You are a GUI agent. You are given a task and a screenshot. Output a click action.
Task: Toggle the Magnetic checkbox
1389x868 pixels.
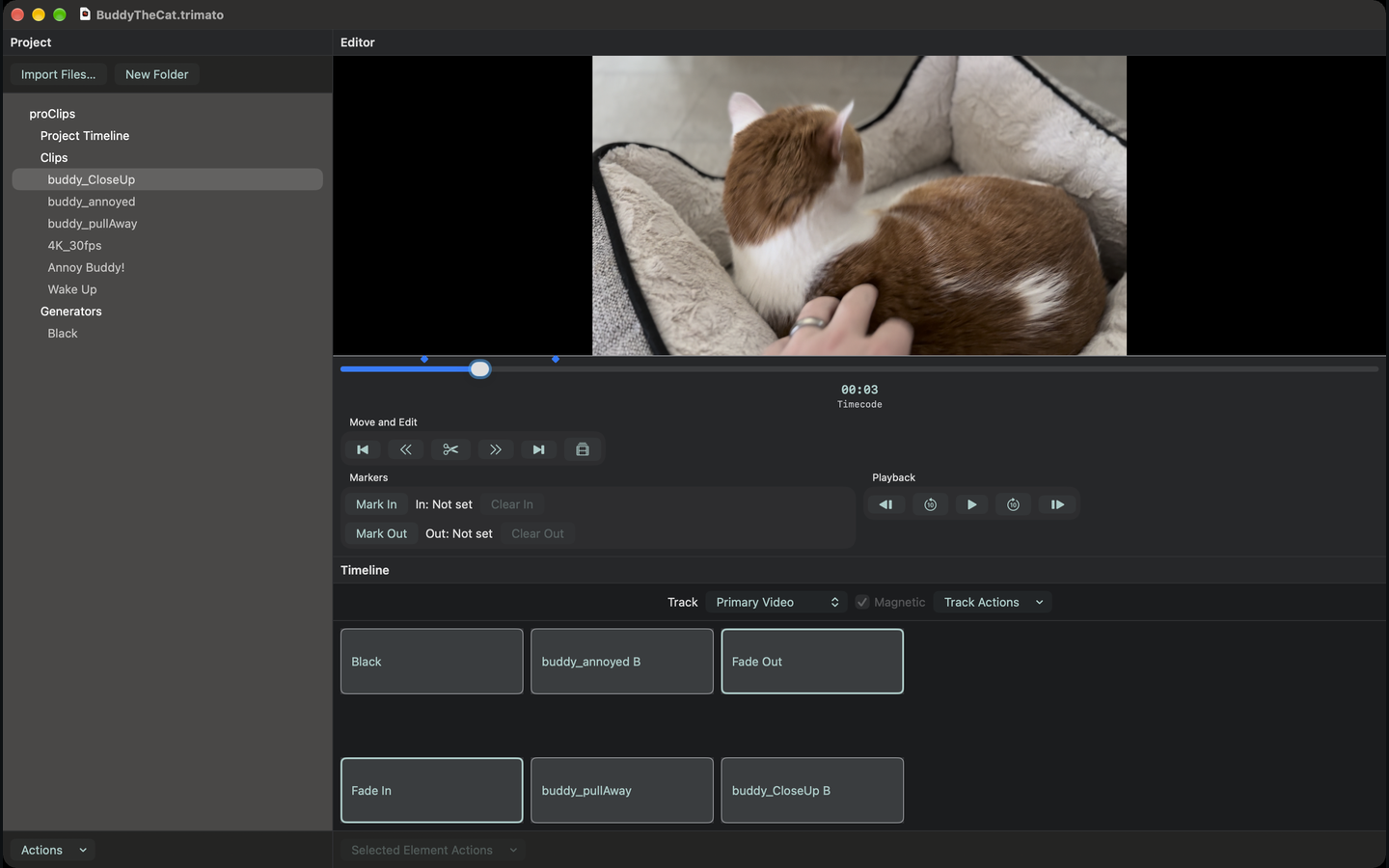[x=862, y=602]
